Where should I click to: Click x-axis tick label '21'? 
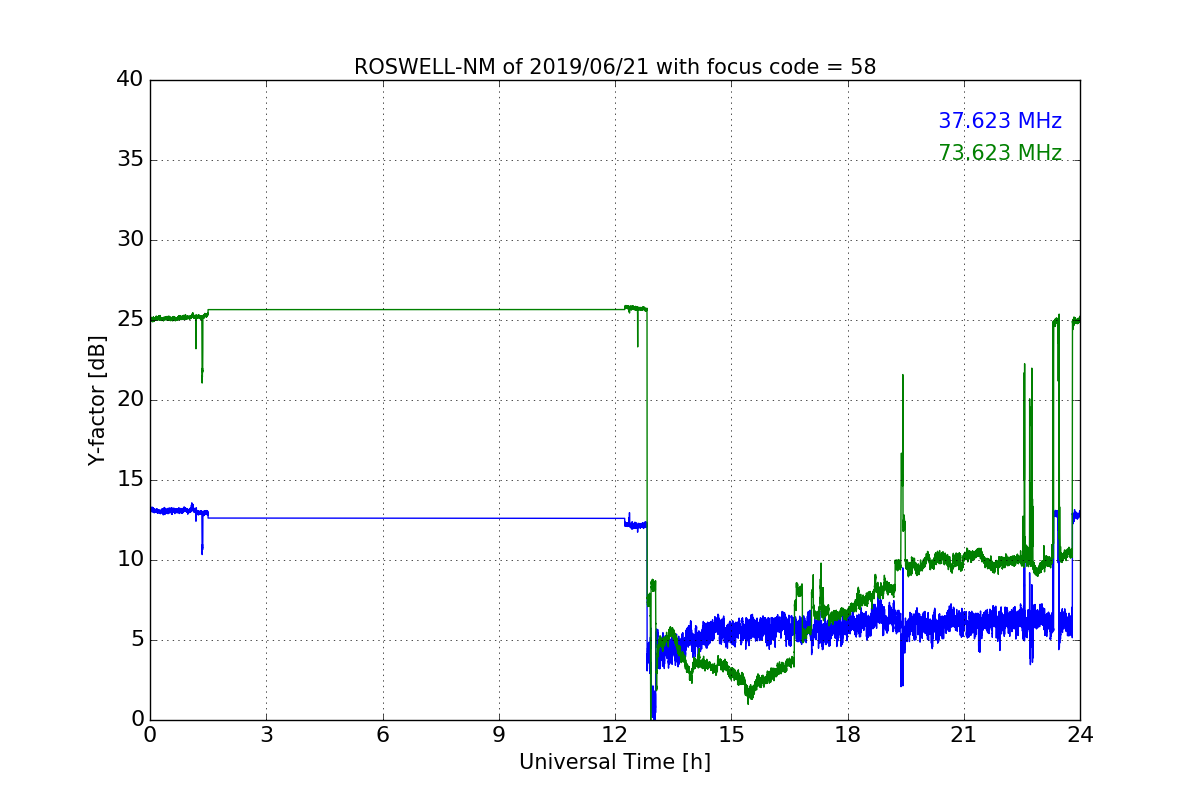click(964, 735)
